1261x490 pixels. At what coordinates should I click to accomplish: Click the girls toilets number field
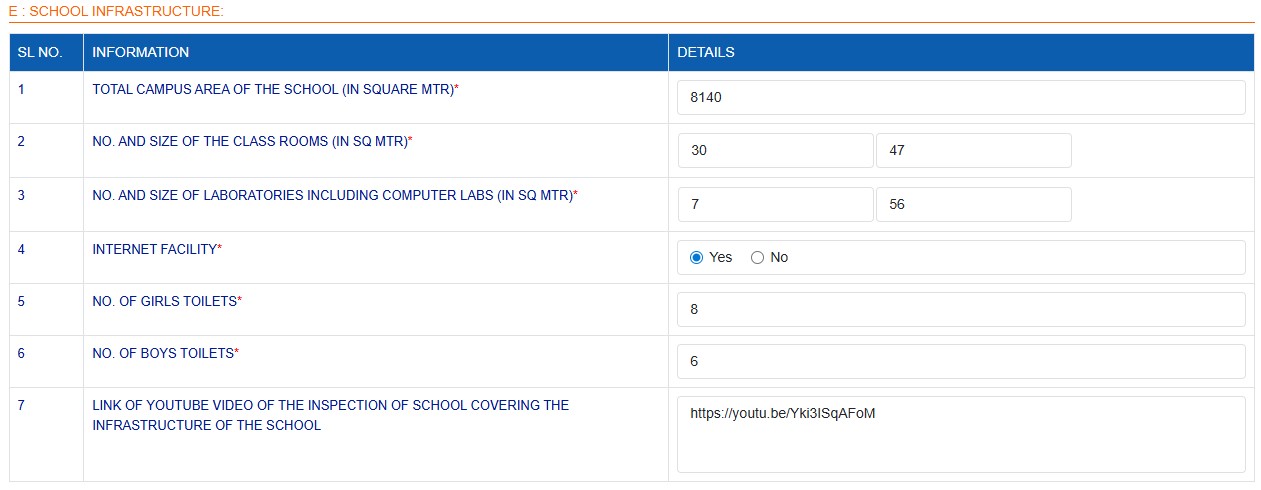[960, 310]
